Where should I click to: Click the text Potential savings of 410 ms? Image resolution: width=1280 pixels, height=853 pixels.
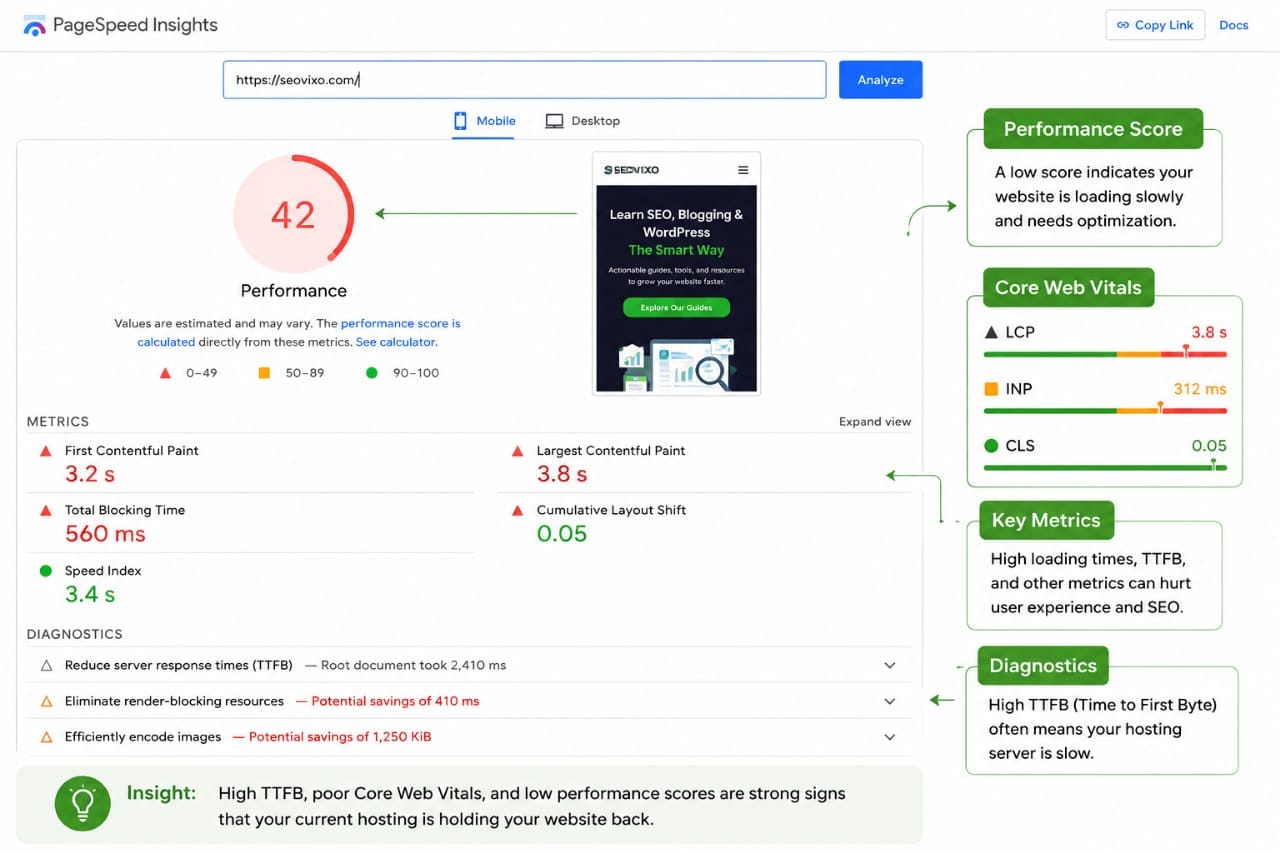tap(395, 702)
